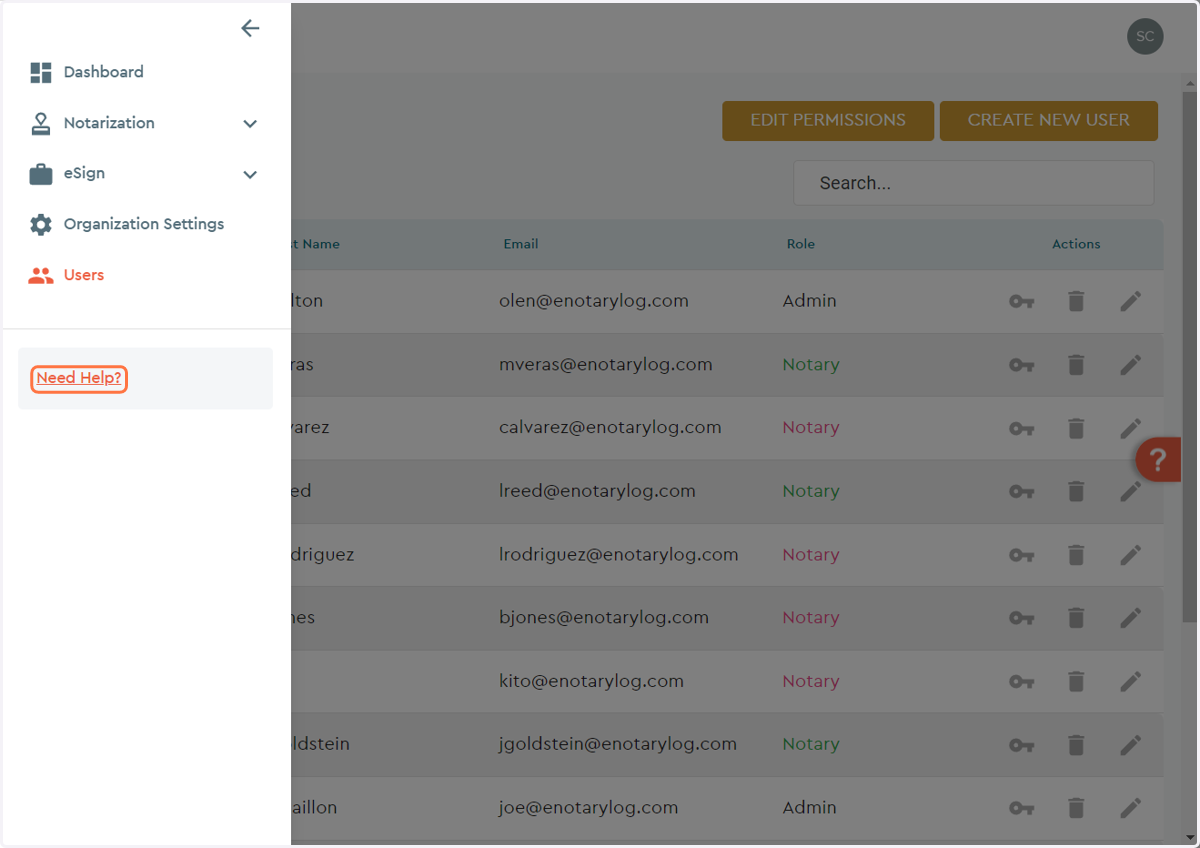Expand the eSign submenu chevron
Screen dimensions: 1200x848
(250, 174)
